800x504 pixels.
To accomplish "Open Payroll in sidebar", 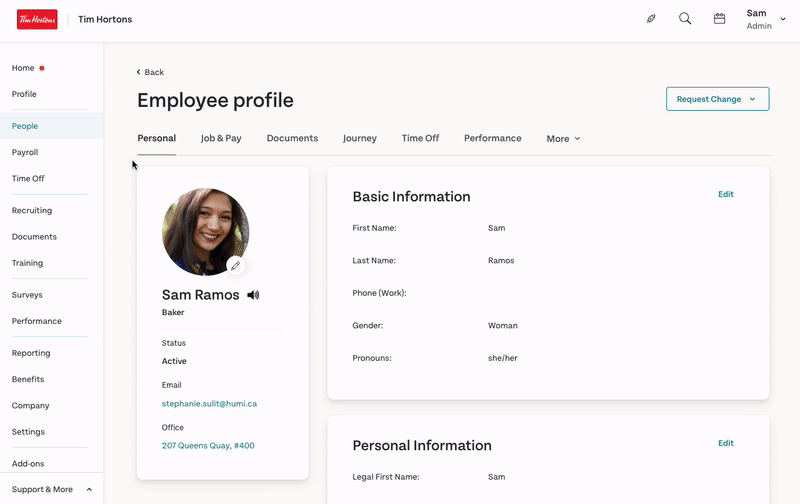I will tap(25, 152).
